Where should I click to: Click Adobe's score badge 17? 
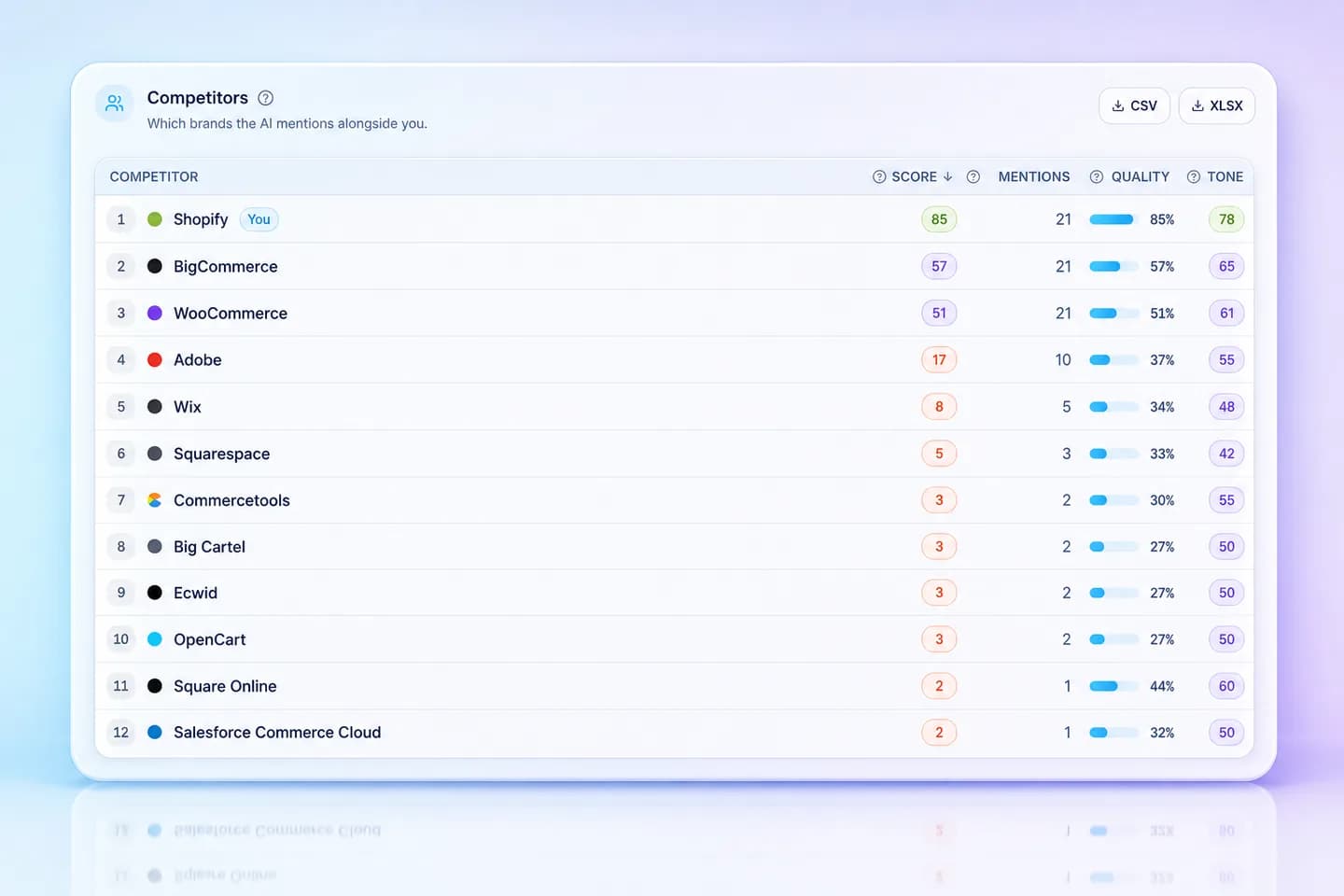(x=939, y=359)
